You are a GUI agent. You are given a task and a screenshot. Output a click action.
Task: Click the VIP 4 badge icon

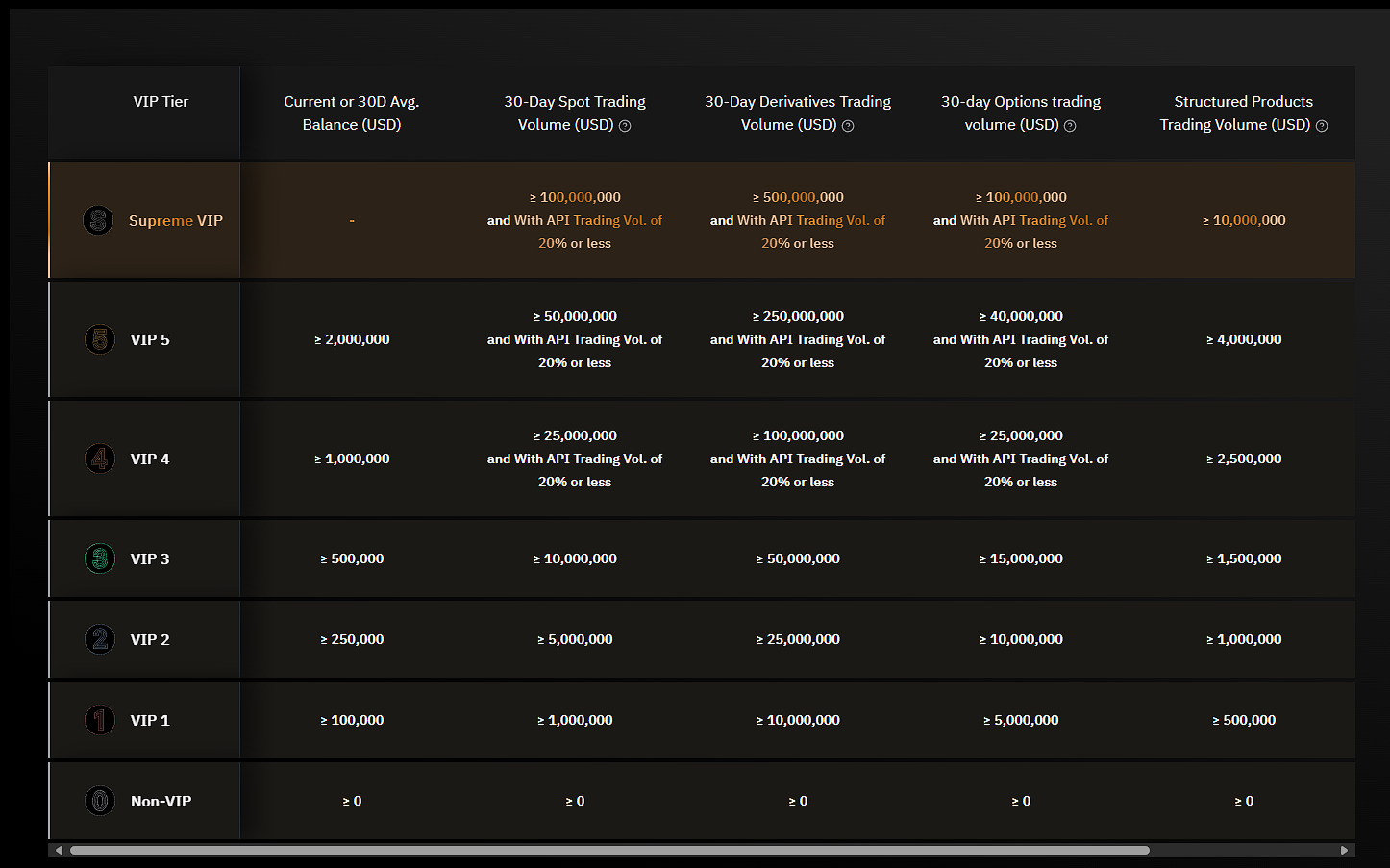click(x=99, y=459)
